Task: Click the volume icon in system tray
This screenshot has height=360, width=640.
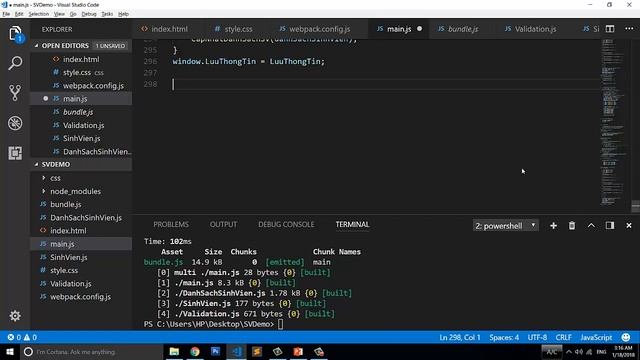Action: [x=579, y=352]
